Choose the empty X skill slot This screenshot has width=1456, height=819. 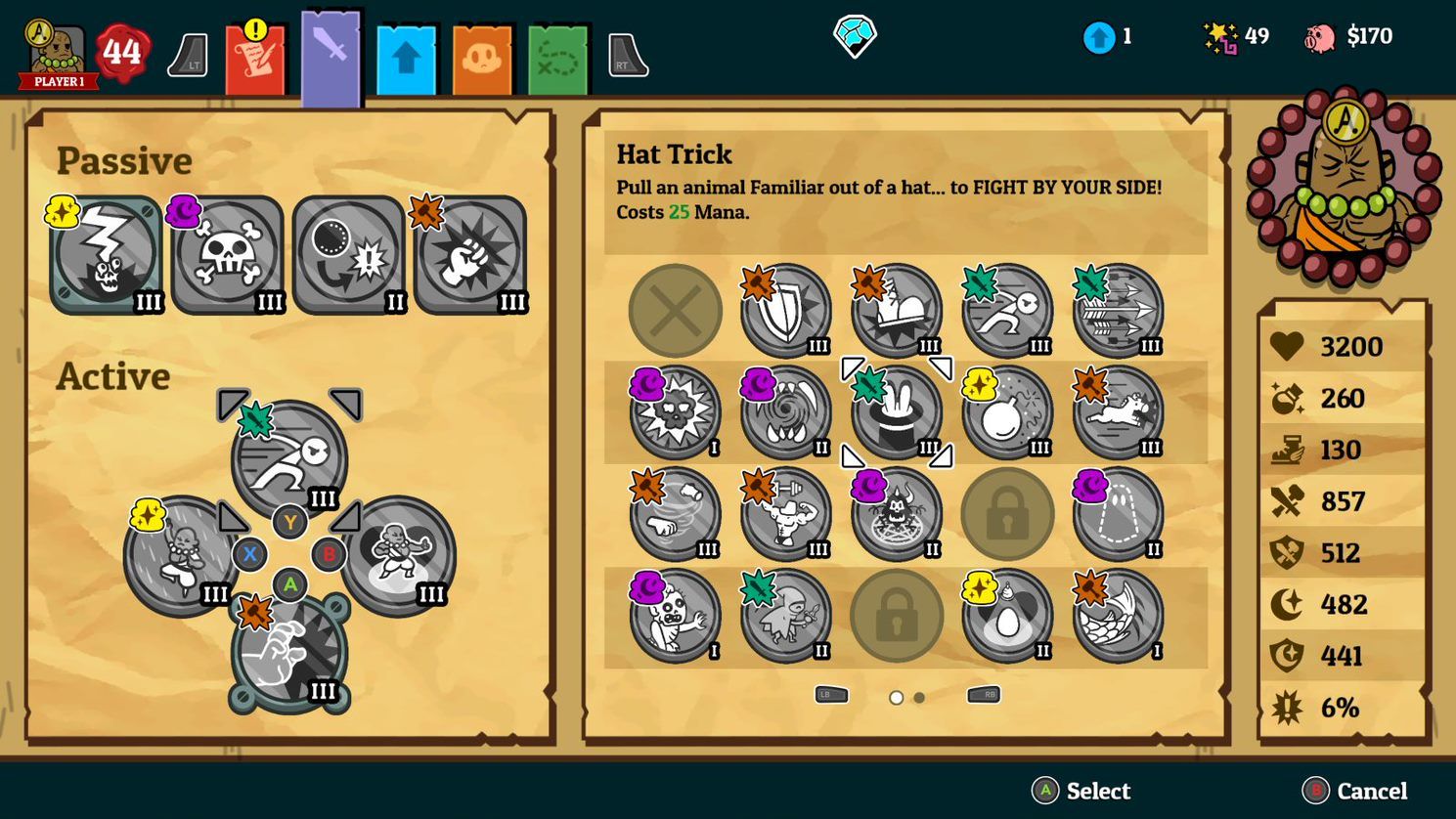[675, 311]
